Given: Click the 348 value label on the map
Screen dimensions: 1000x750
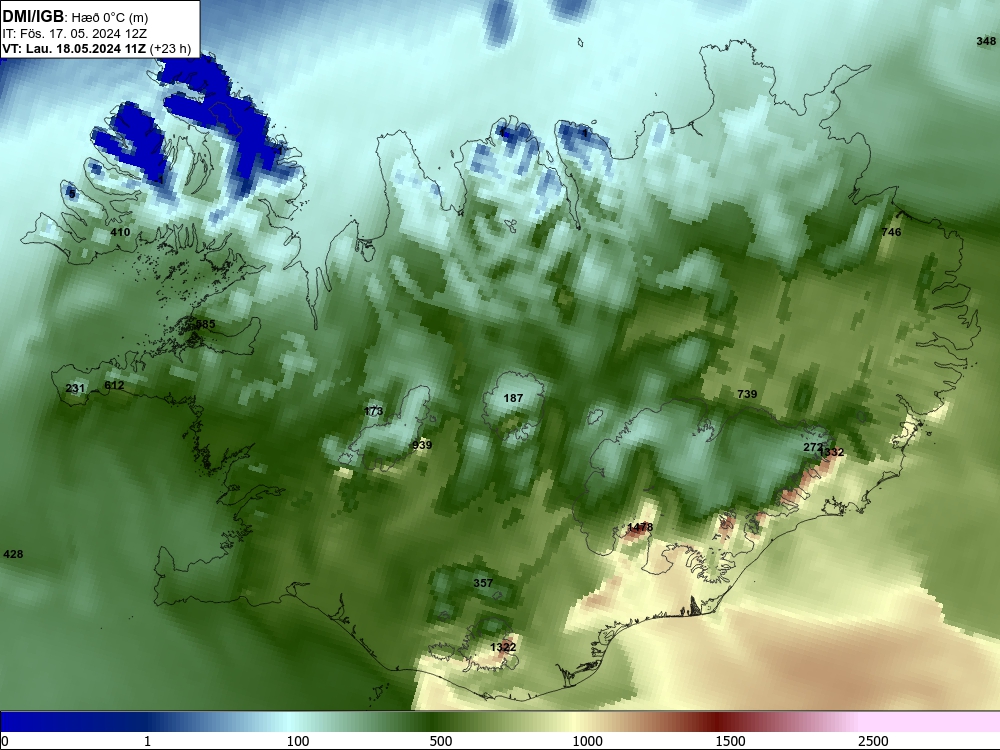Looking at the screenshot, I should pos(986,41).
